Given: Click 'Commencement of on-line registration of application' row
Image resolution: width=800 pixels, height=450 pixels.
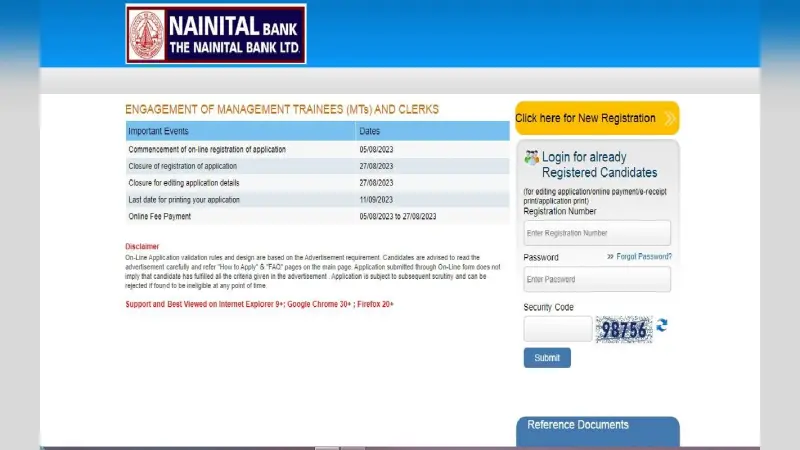Looking at the screenshot, I should pos(317,149).
